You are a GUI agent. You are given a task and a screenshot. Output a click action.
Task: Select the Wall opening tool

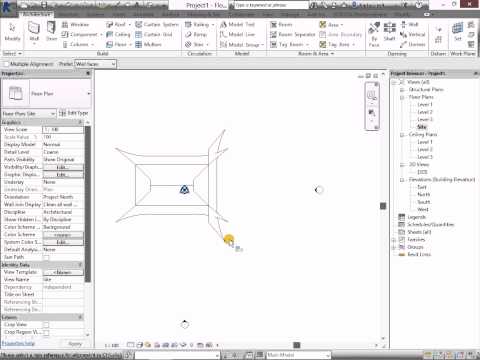[409, 24]
